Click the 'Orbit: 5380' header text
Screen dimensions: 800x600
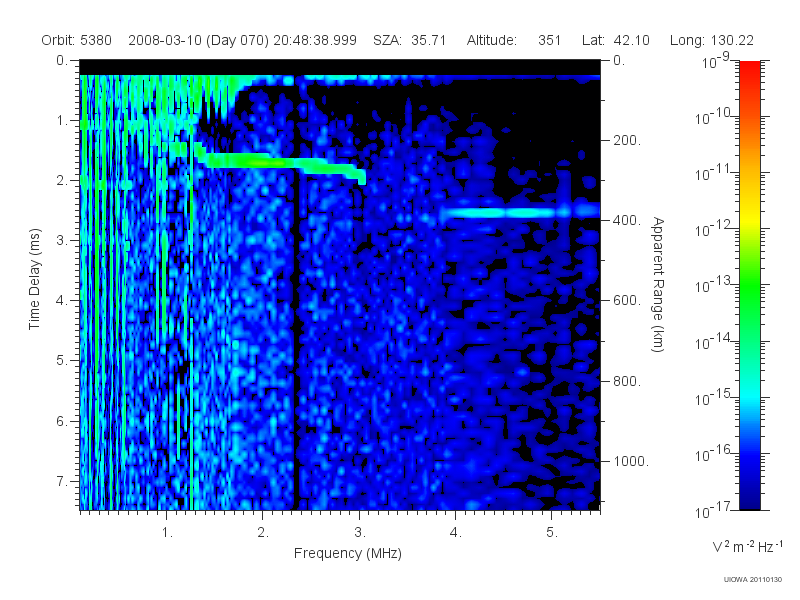point(77,40)
